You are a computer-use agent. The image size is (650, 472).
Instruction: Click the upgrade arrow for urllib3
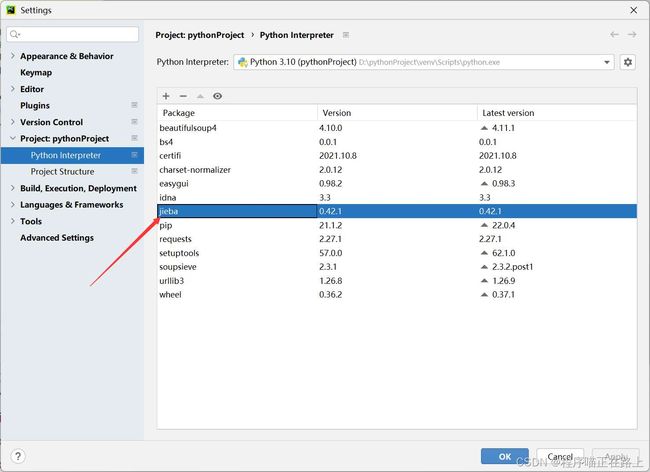tap(484, 281)
